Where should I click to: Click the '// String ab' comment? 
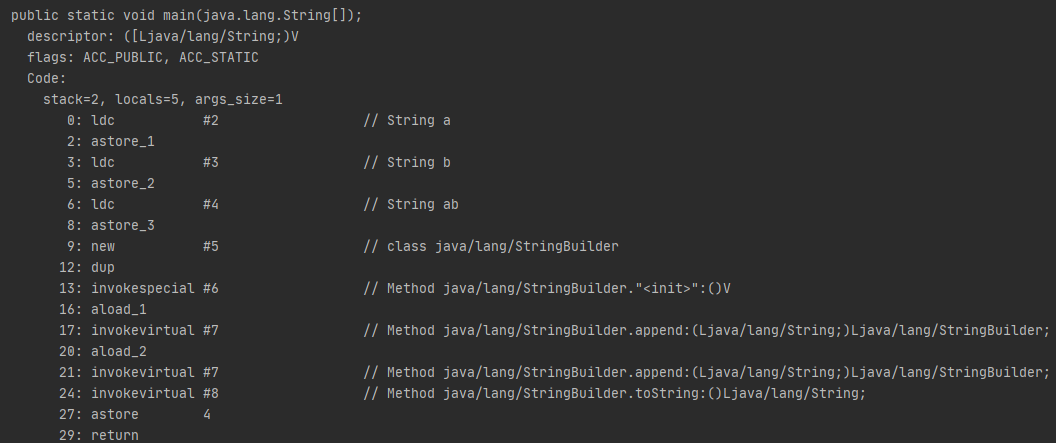[410, 204]
